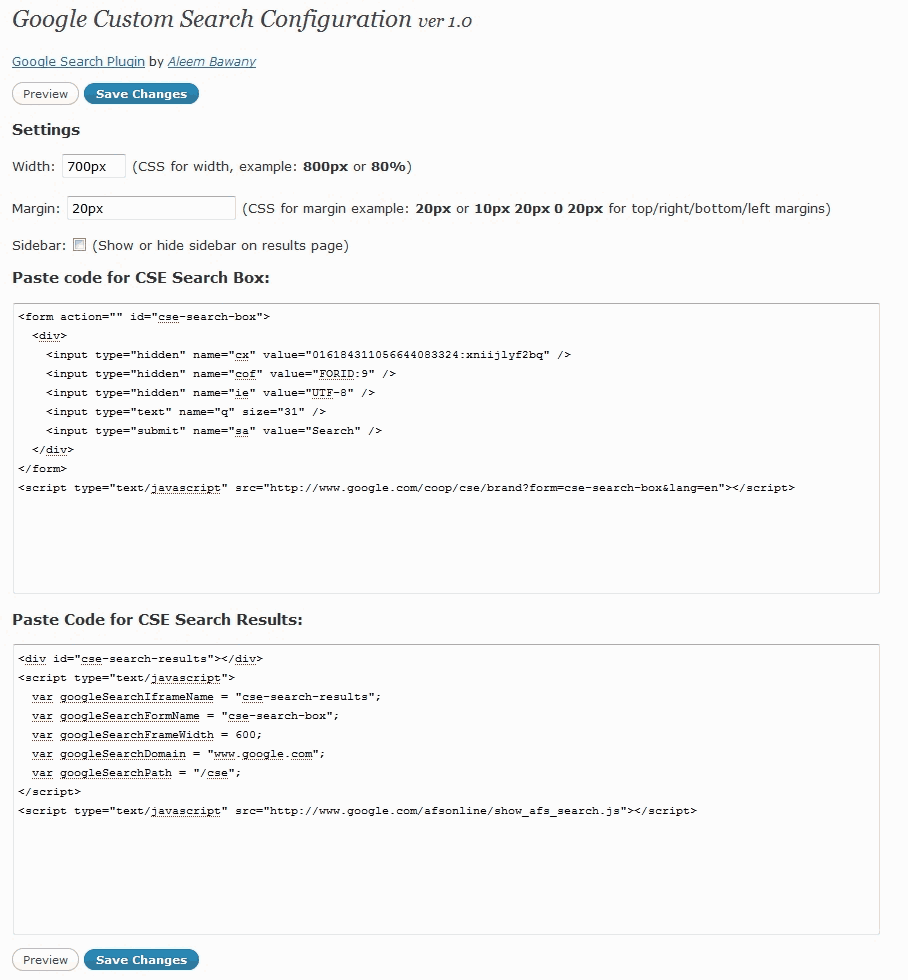Click the googleSearchIframeName variable line
The height and width of the screenshot is (980, 908).
(206, 697)
